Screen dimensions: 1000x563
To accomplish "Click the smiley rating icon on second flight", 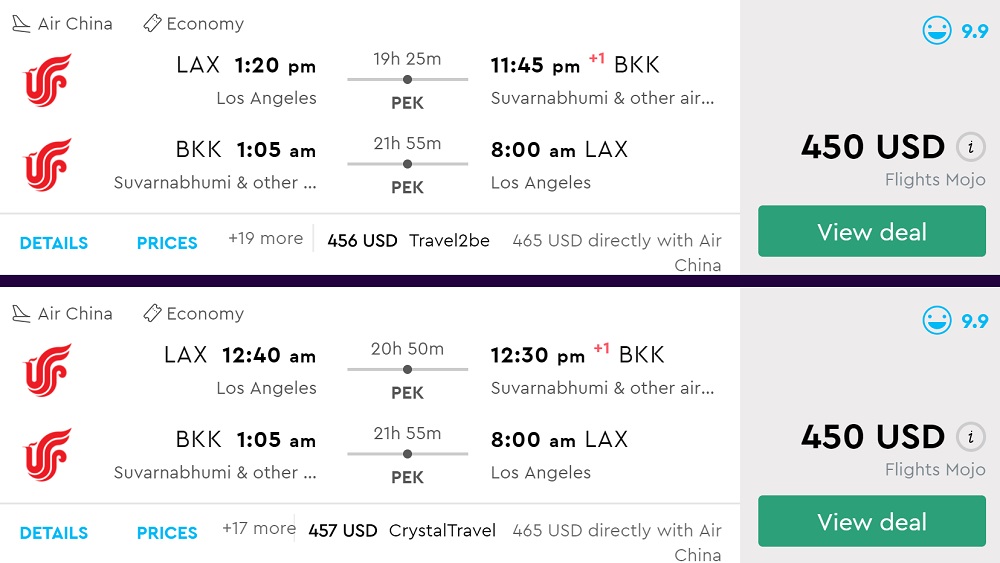I will 937,320.
